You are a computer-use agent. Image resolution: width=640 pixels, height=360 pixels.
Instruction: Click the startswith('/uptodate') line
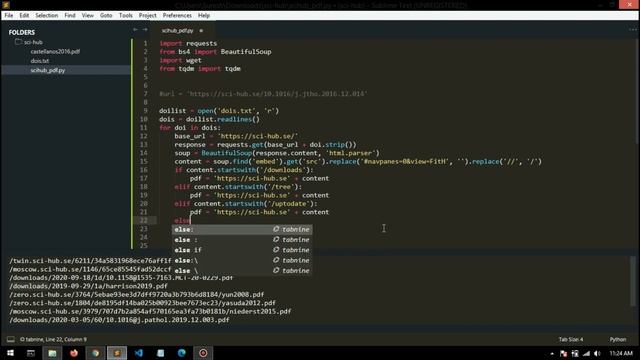(246, 204)
